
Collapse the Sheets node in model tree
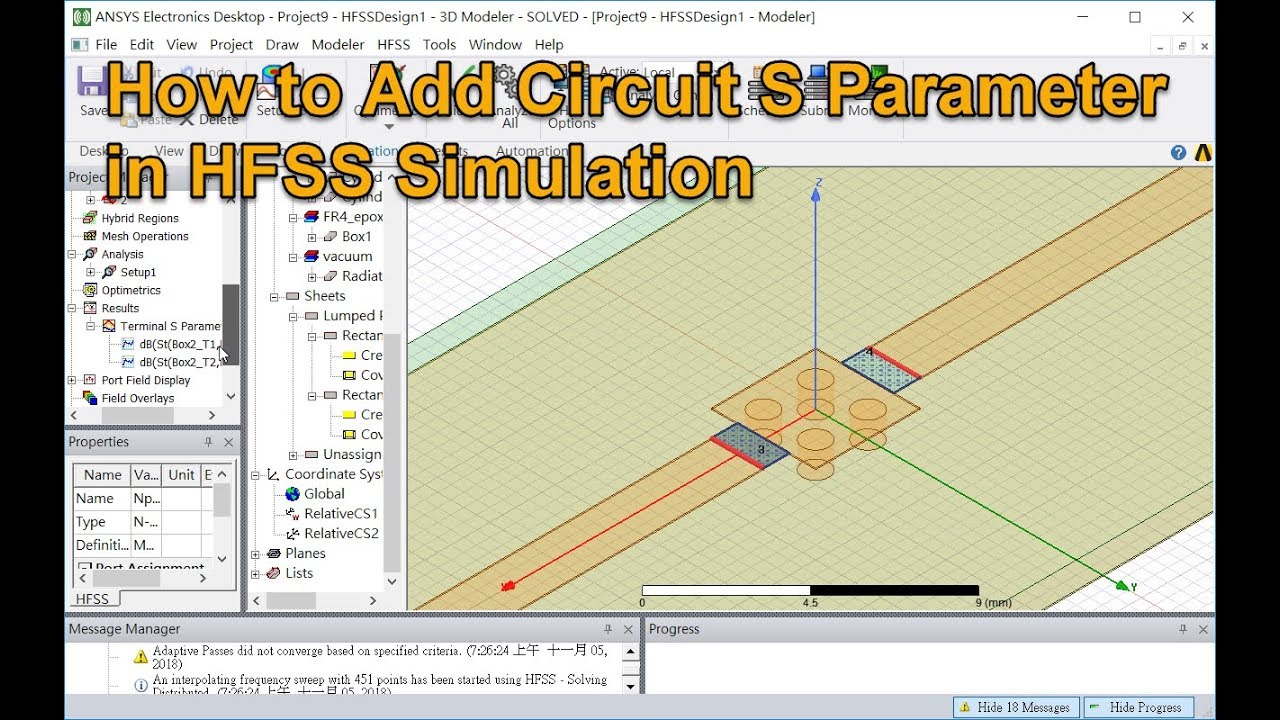point(274,297)
